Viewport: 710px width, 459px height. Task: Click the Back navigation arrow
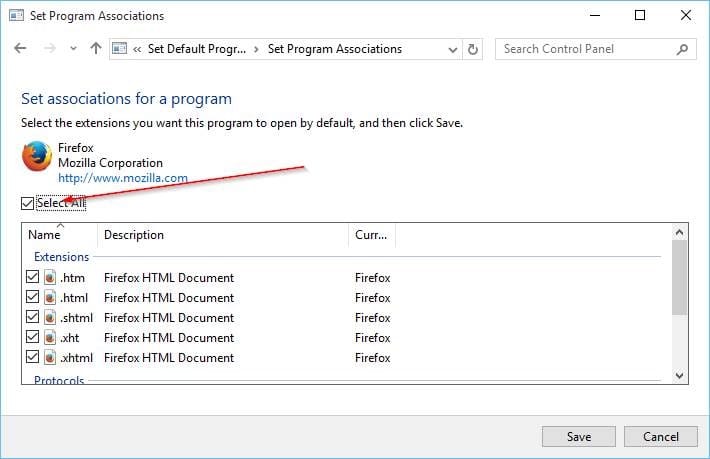(20, 48)
